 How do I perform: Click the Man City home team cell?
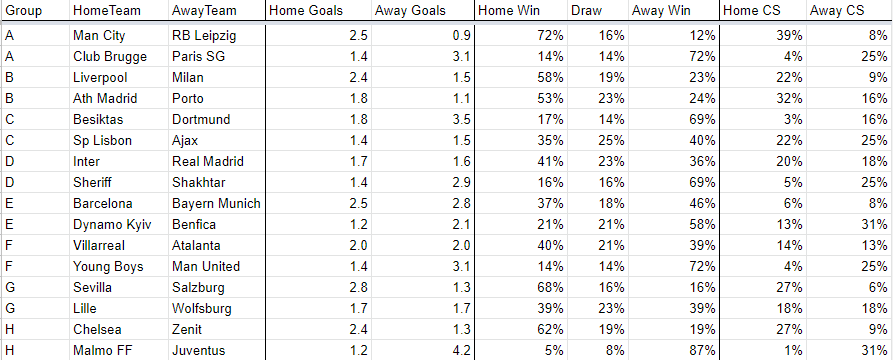coord(119,35)
